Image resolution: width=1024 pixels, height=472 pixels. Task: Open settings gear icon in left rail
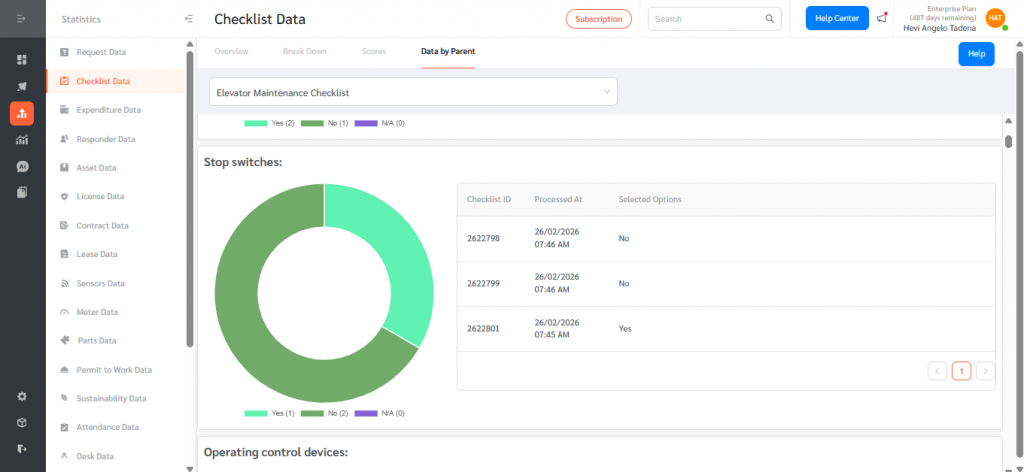(22, 396)
